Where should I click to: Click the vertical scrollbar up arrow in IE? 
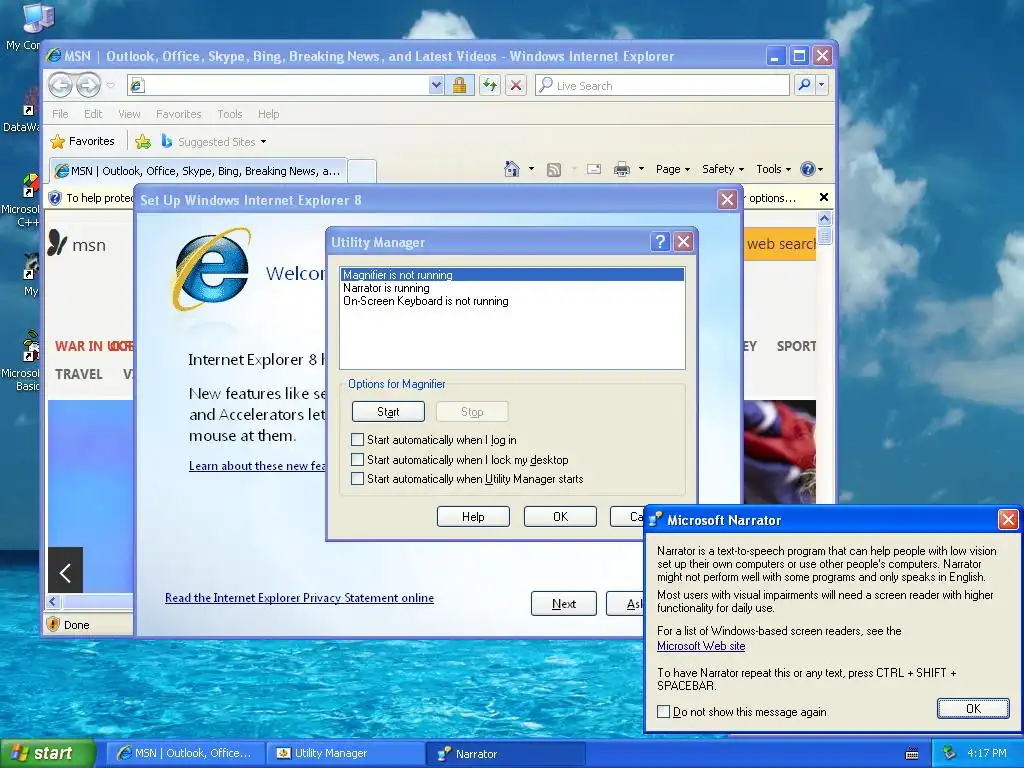pyautogui.click(x=824, y=218)
